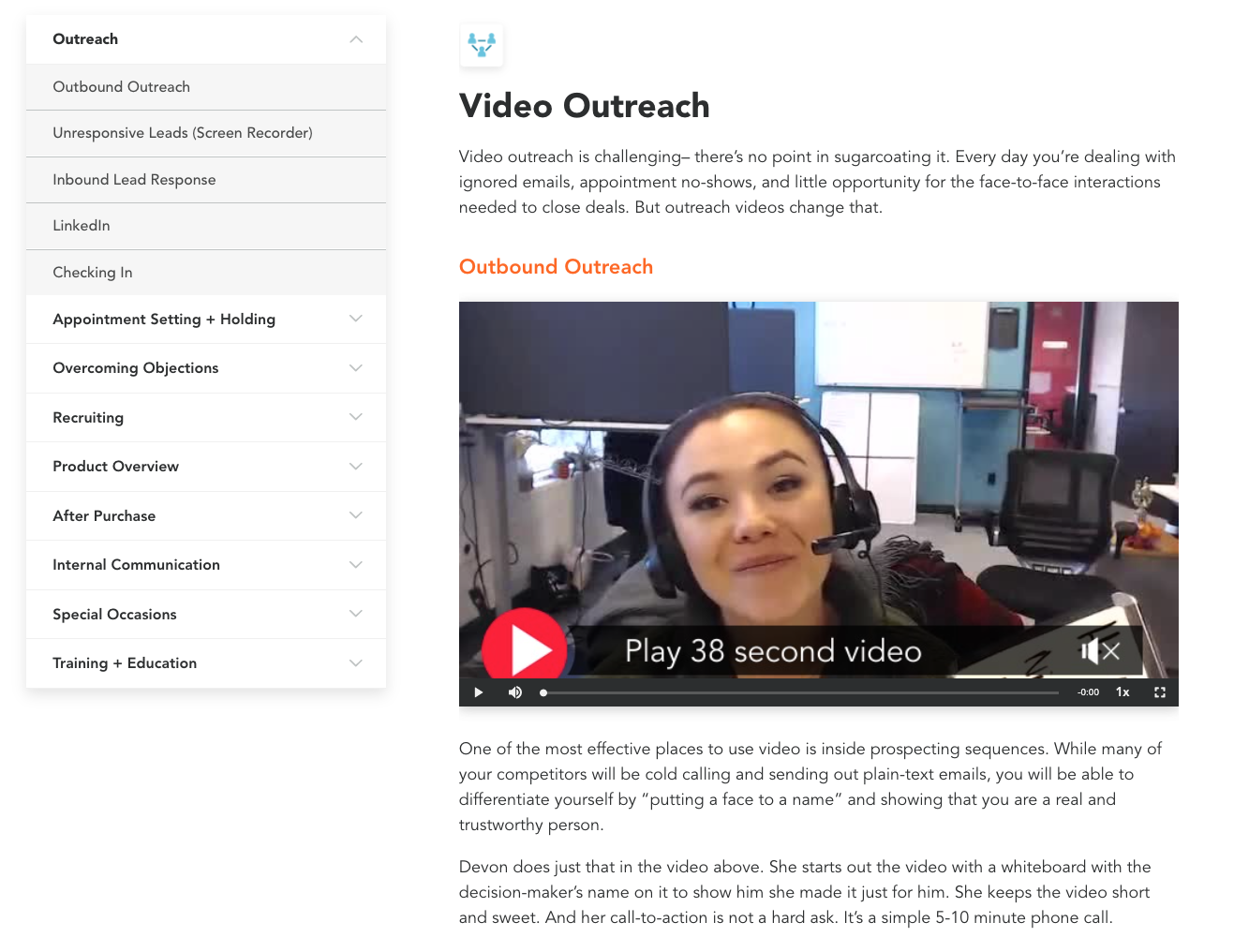Play the video with the control bar play icon

tap(479, 692)
